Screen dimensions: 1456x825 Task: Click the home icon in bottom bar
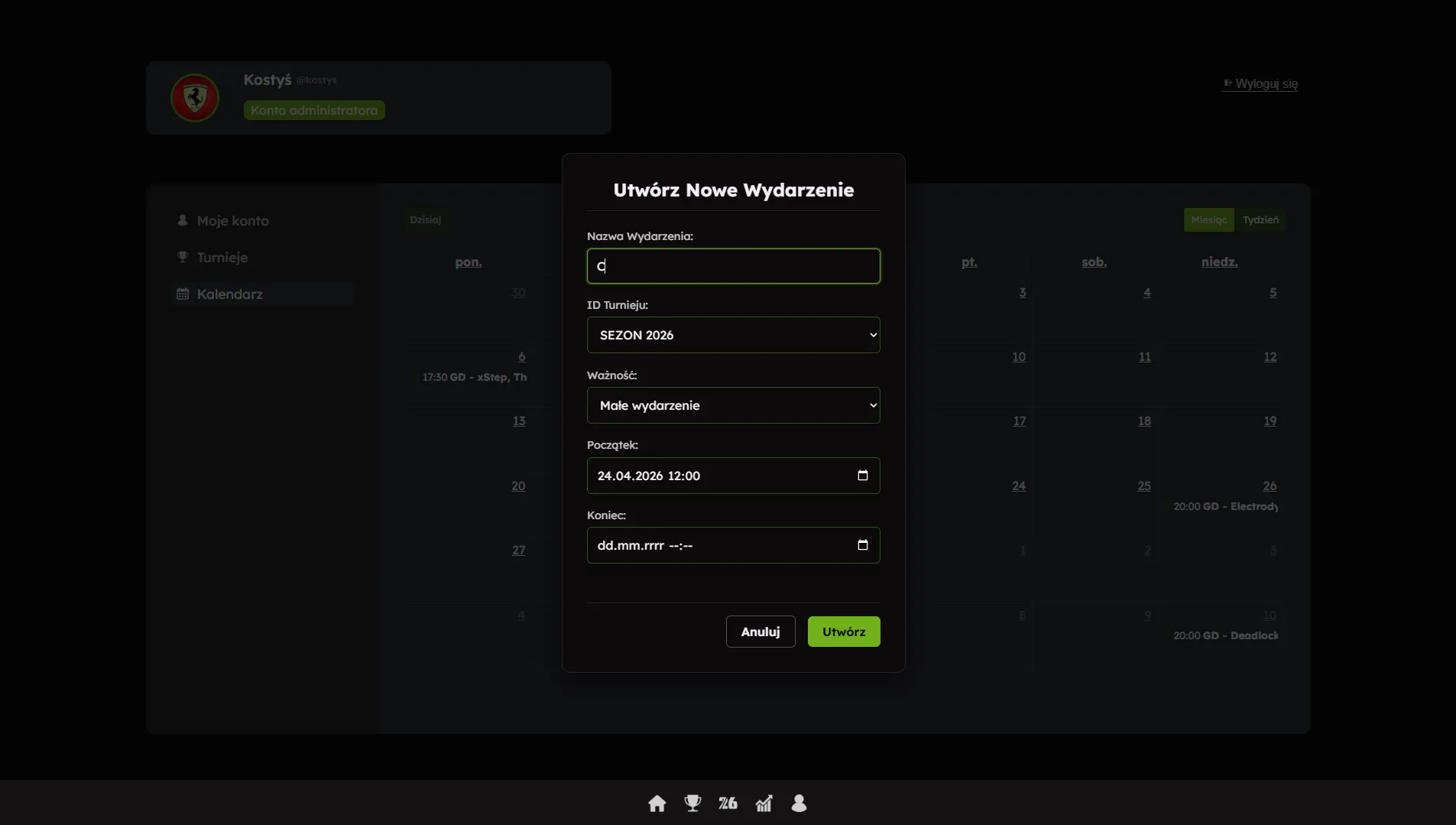(657, 803)
